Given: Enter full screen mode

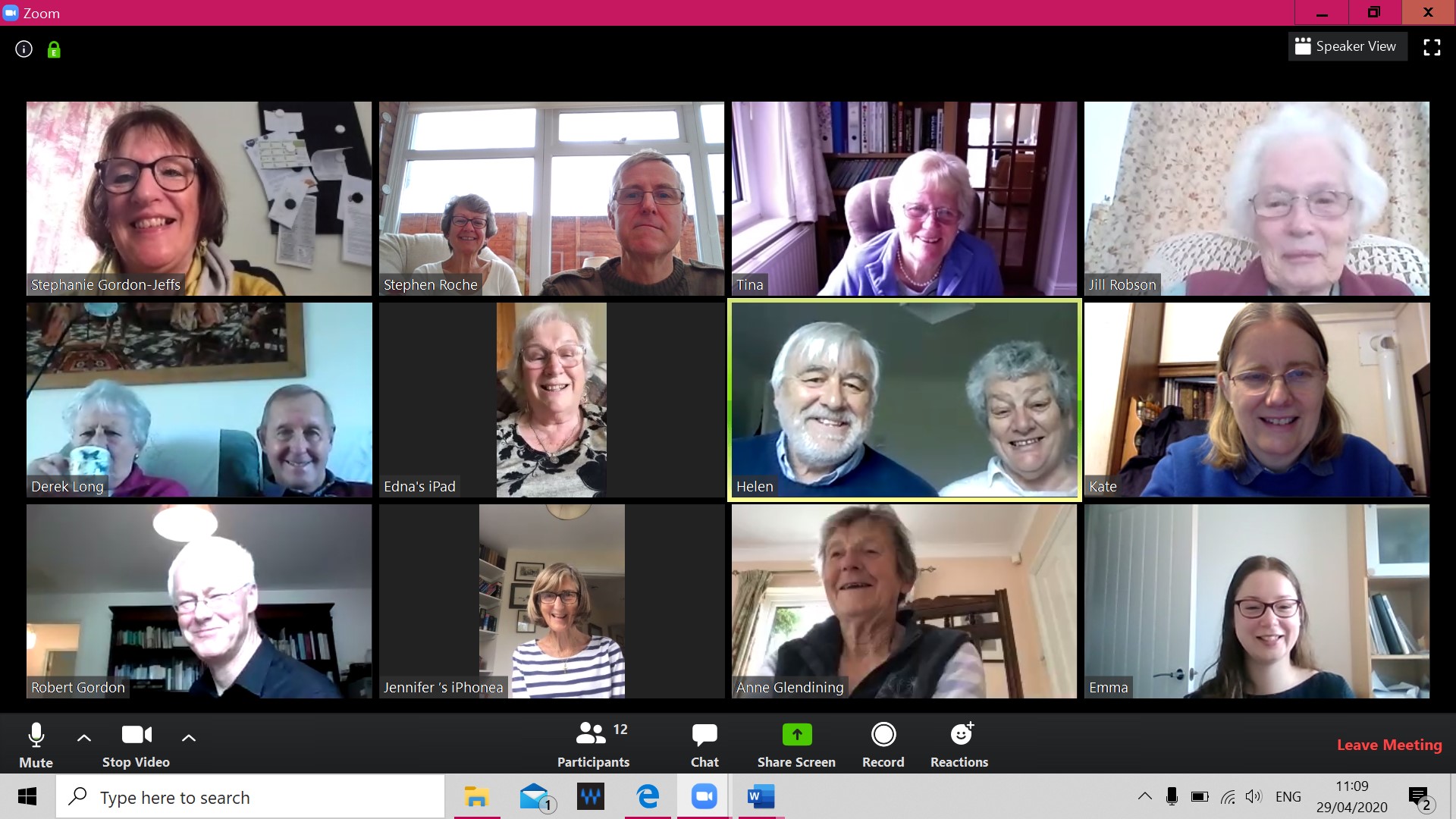Looking at the screenshot, I should pos(1432,47).
